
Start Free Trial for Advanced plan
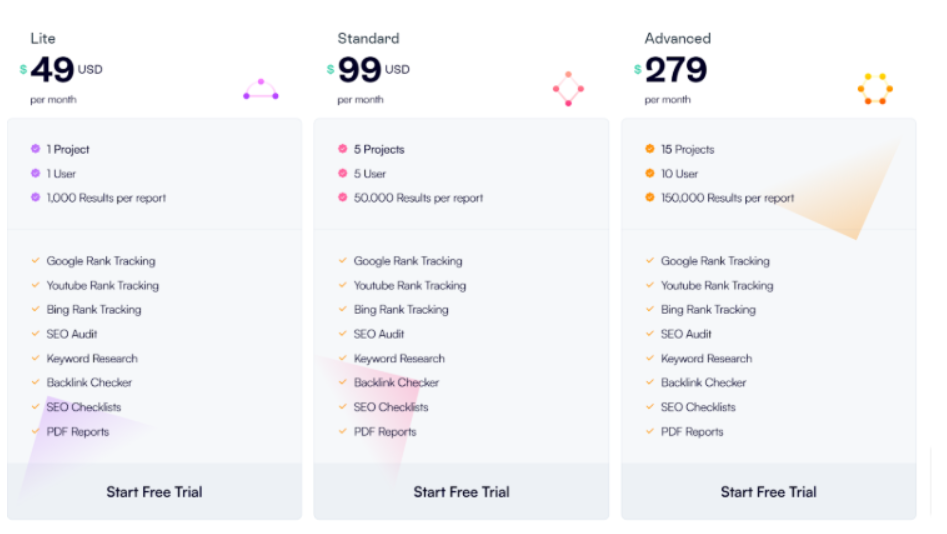tap(768, 492)
